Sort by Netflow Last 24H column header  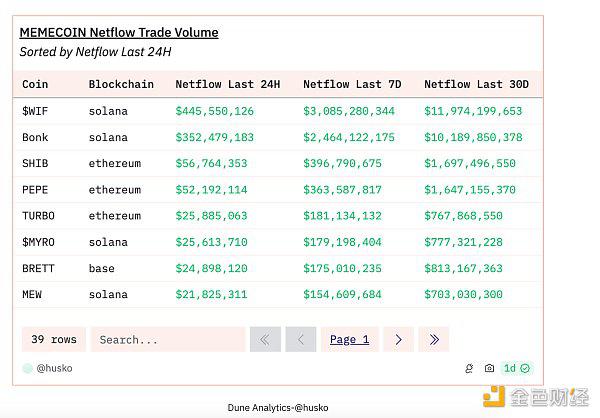tap(228, 84)
